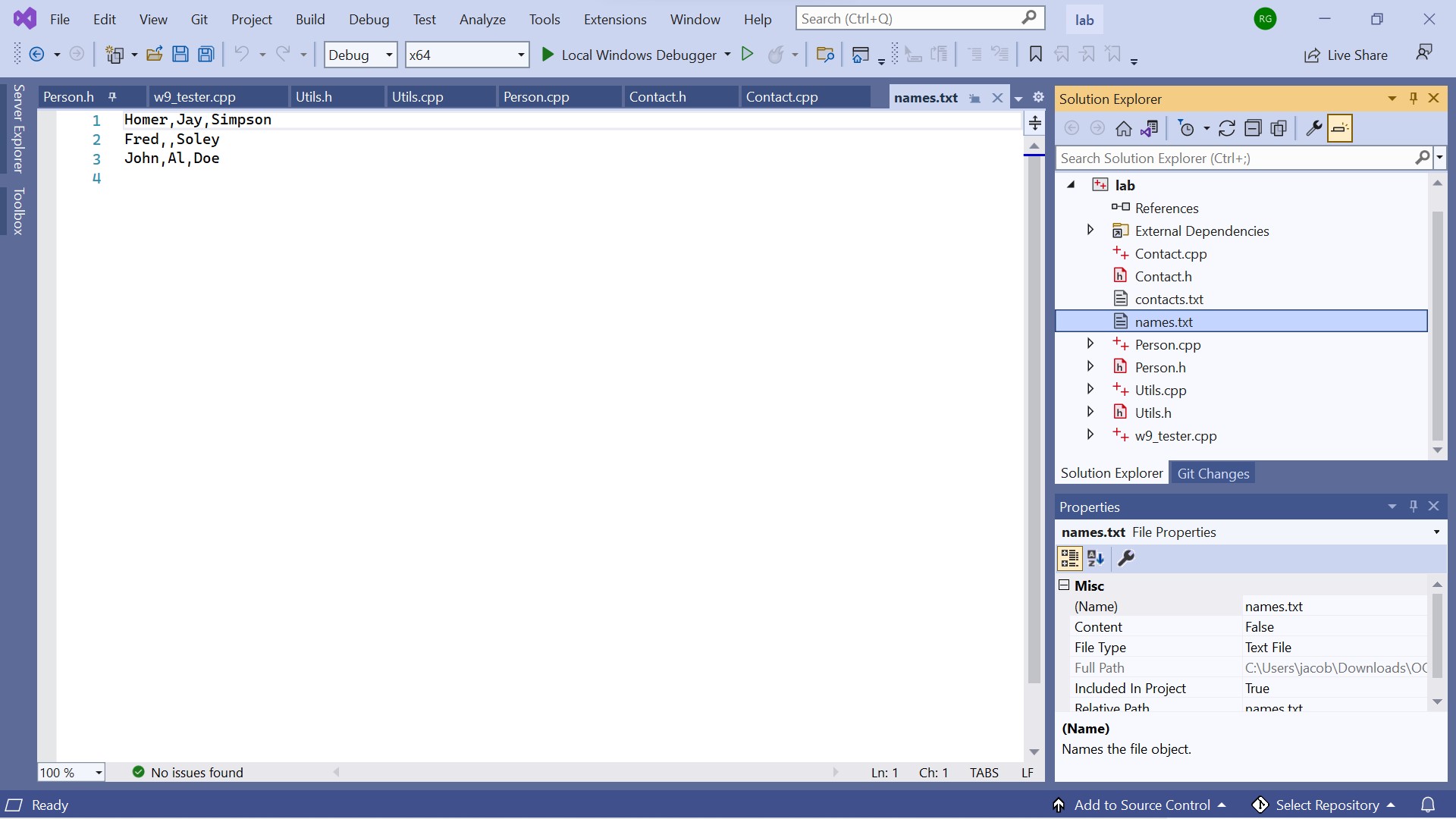This screenshot has height=819, width=1456.
Task: Toggle Show All Files in Solution Explorer
Action: click(x=1279, y=129)
